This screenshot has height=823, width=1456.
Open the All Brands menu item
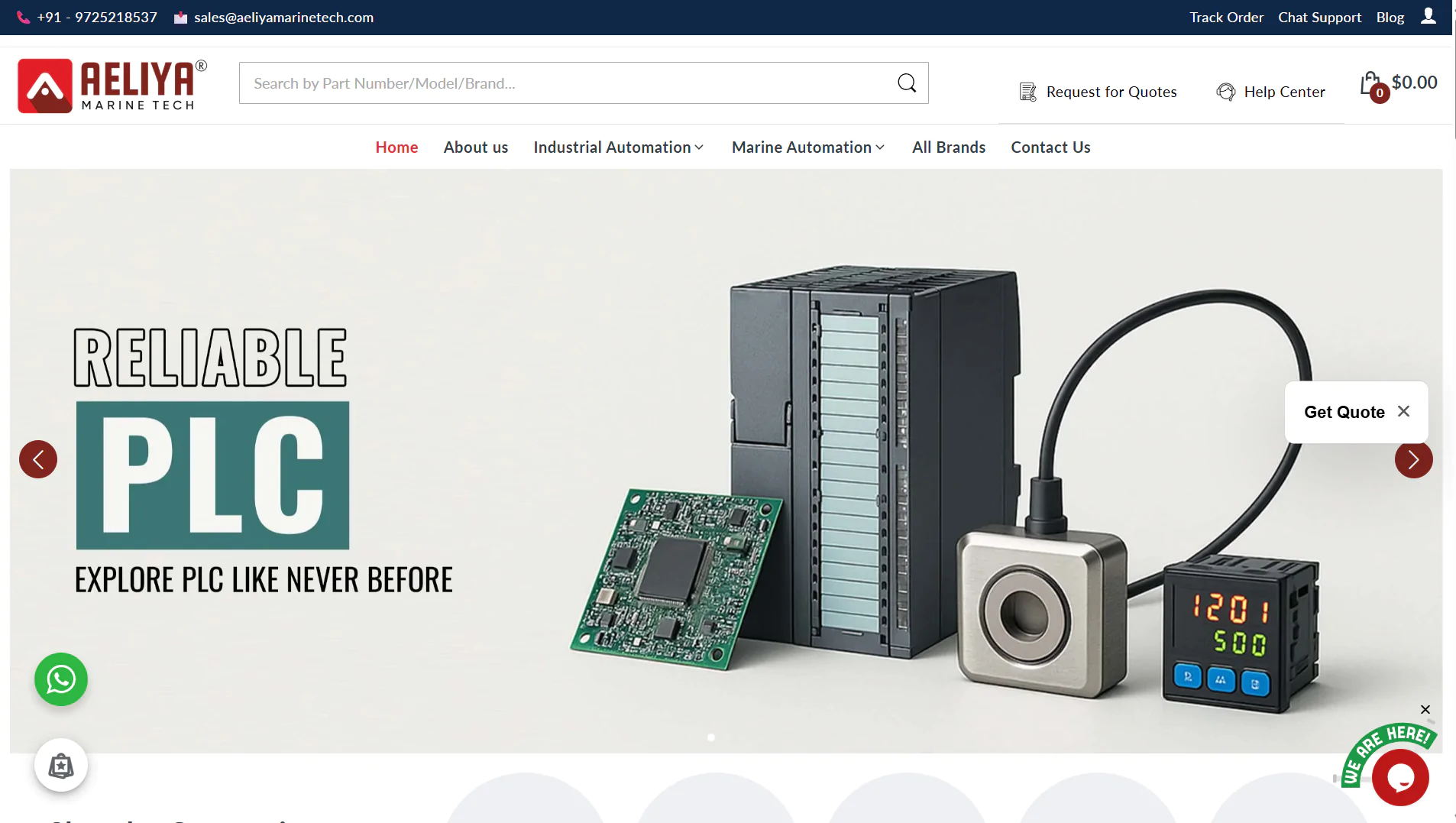click(x=947, y=147)
